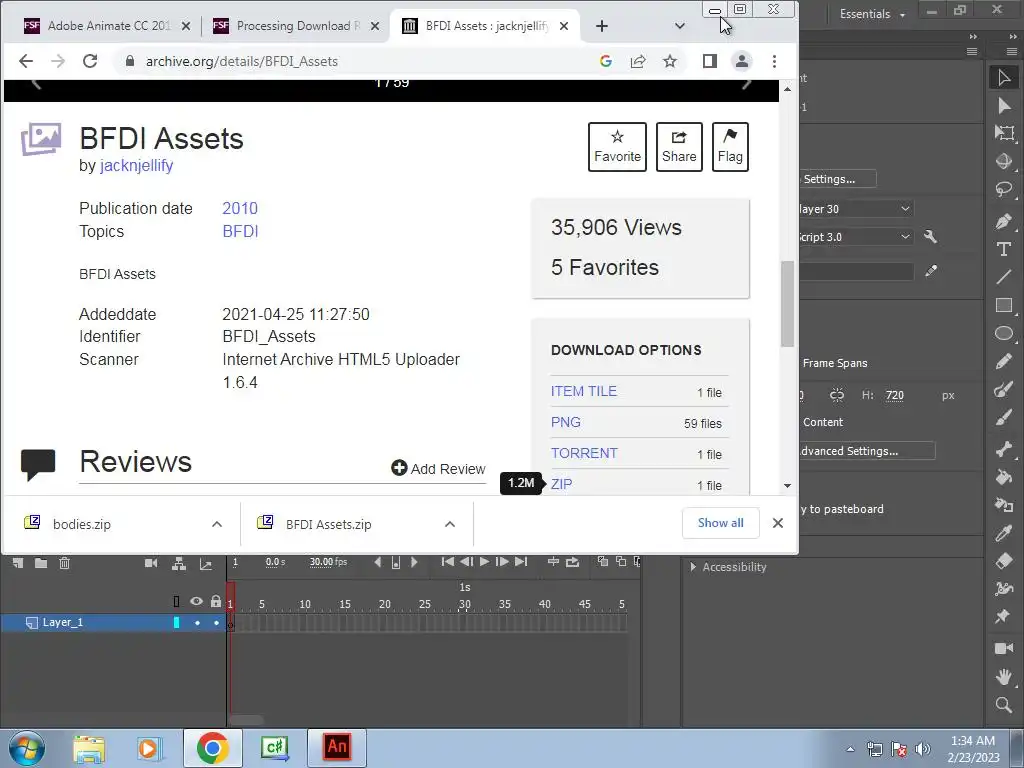
Task: Select the Camera tool in toolbar
Action: 1004,648
